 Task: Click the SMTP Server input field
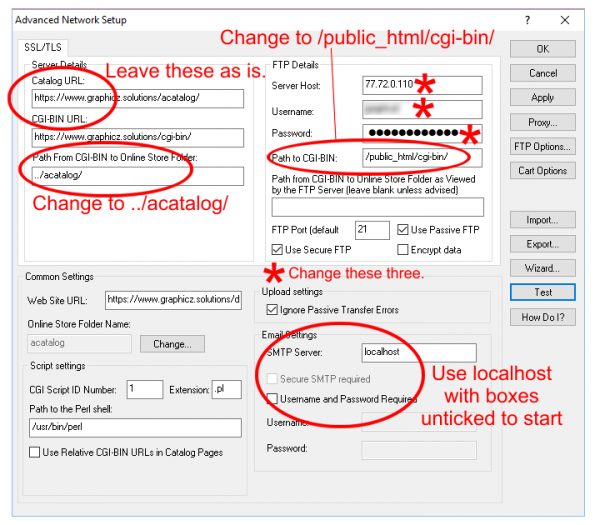pyautogui.click(x=420, y=352)
